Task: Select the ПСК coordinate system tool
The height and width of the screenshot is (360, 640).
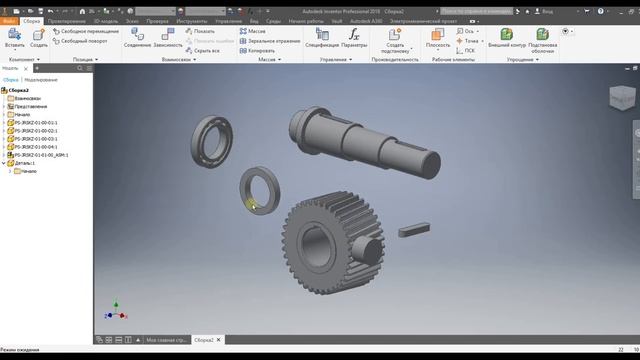Action: [x=465, y=51]
